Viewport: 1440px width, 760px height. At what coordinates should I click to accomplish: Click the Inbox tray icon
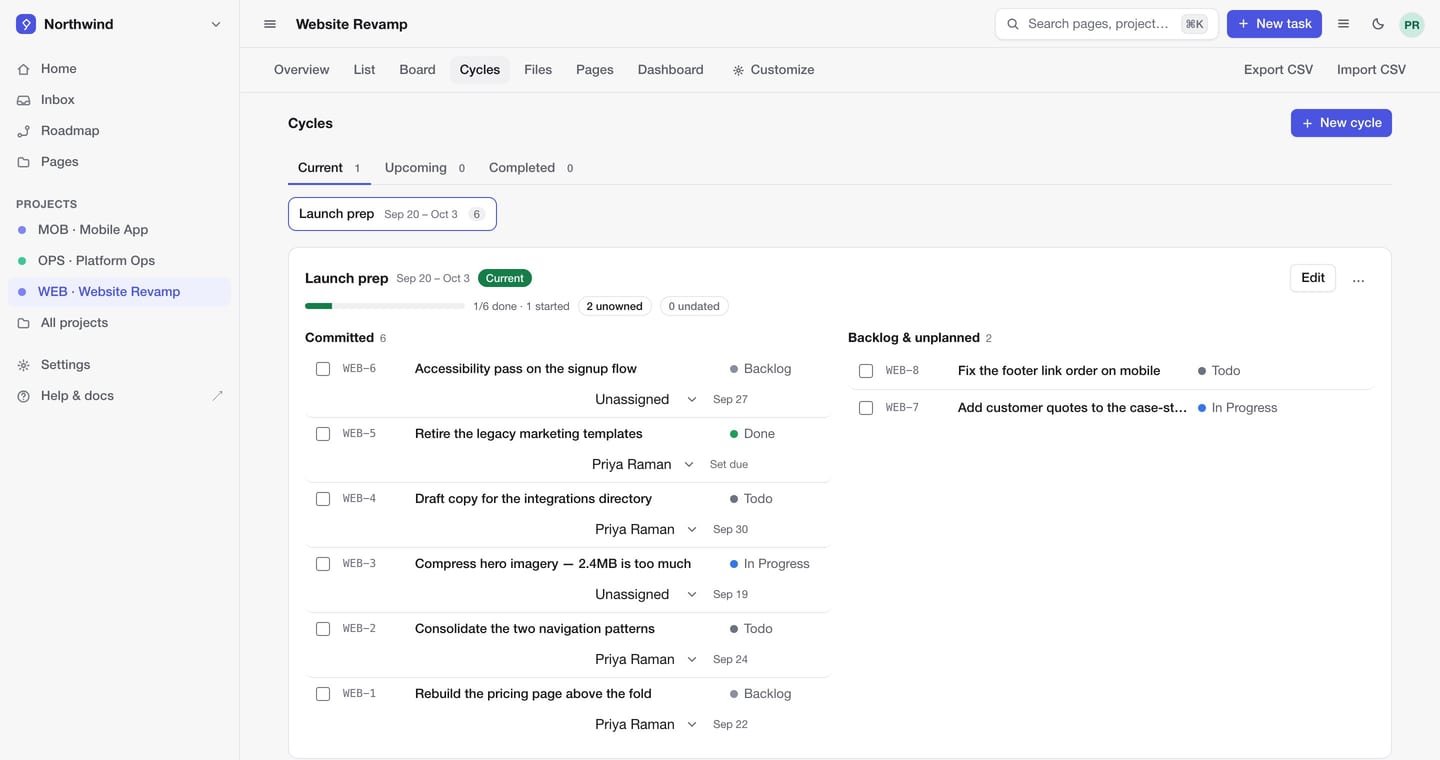[x=24, y=100]
